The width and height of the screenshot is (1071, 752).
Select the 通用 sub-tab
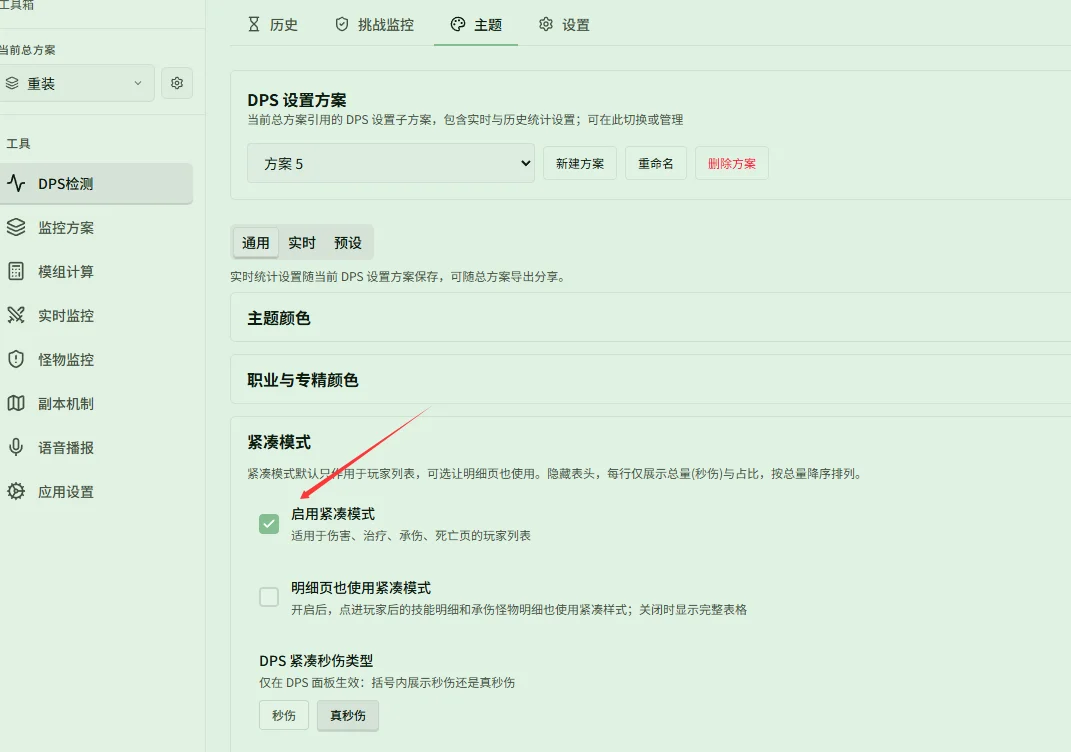click(255, 242)
